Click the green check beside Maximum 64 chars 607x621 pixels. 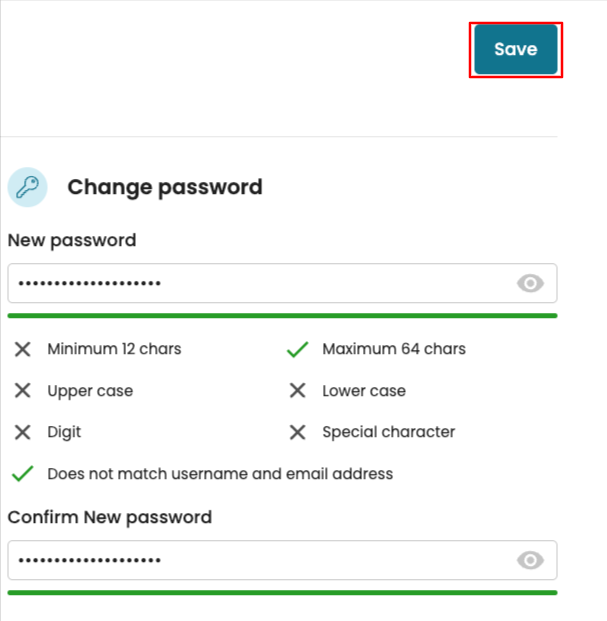297,349
